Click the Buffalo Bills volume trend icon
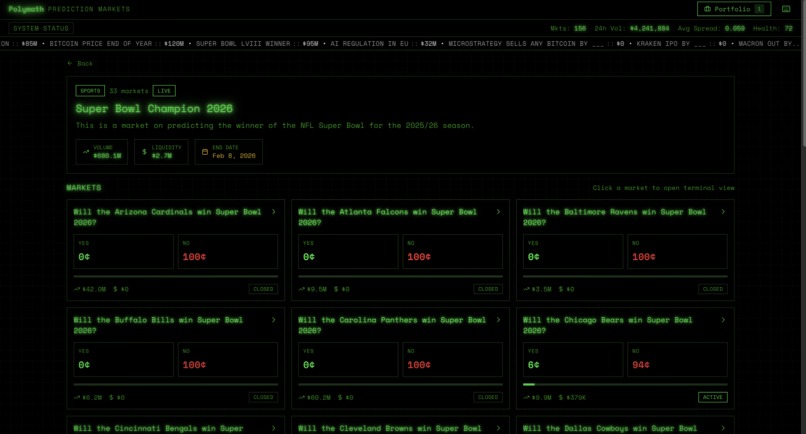 77,397
